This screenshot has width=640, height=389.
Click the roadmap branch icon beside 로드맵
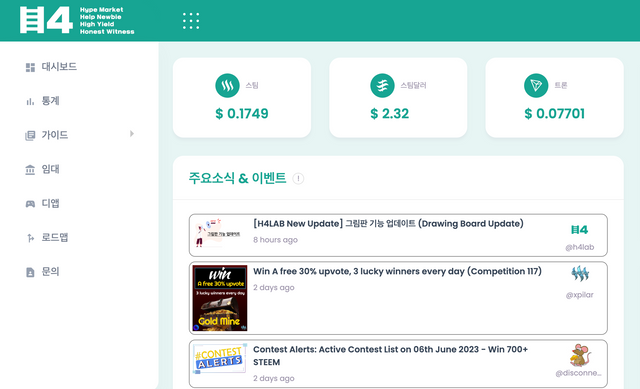pyautogui.click(x=30, y=238)
